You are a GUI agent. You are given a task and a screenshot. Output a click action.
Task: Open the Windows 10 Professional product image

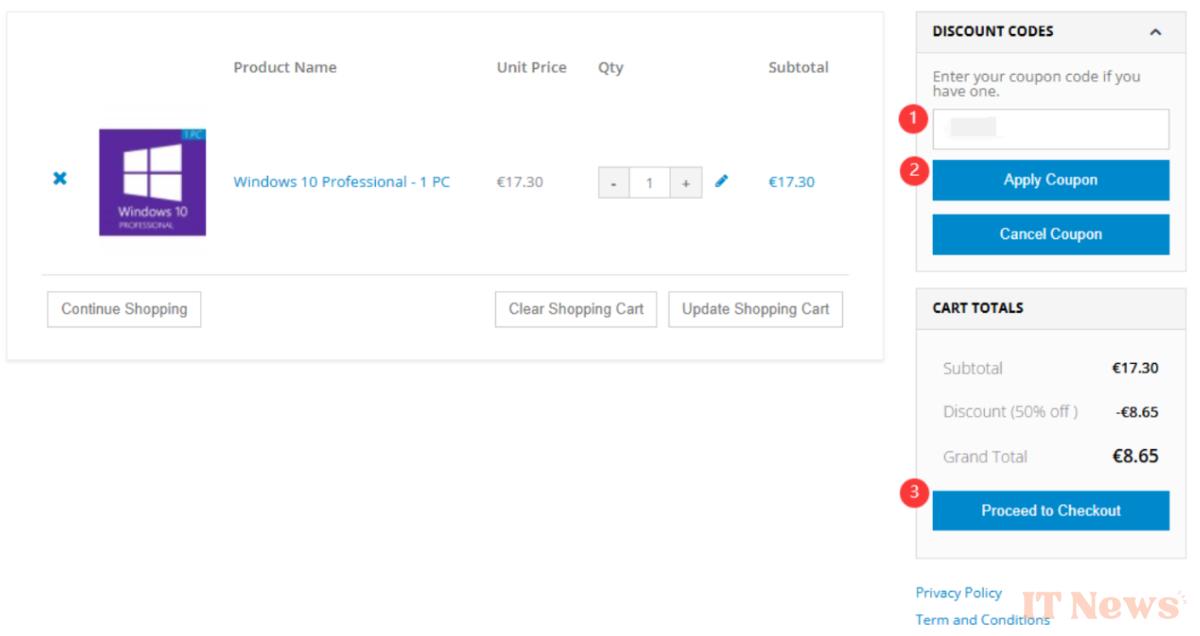click(152, 182)
